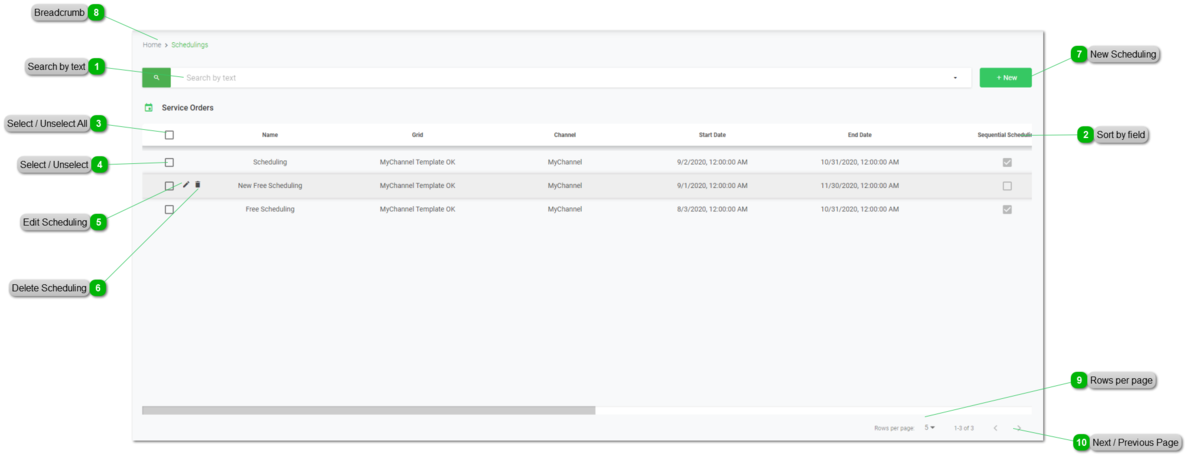Toggle the select all checkbox in header
This screenshot has width=1188, height=457.
(x=169, y=135)
